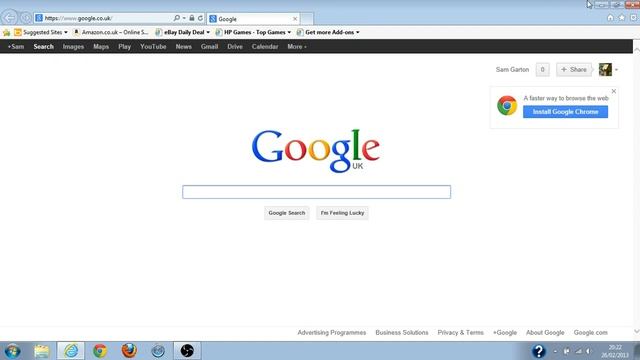Expand the Get more Add-ons dropdown

358,32
